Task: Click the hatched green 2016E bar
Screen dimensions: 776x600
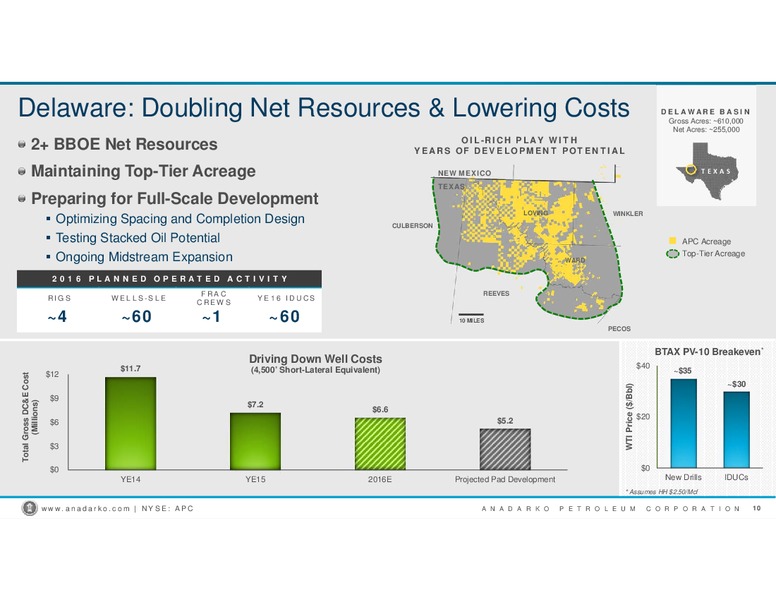Action: (380, 444)
